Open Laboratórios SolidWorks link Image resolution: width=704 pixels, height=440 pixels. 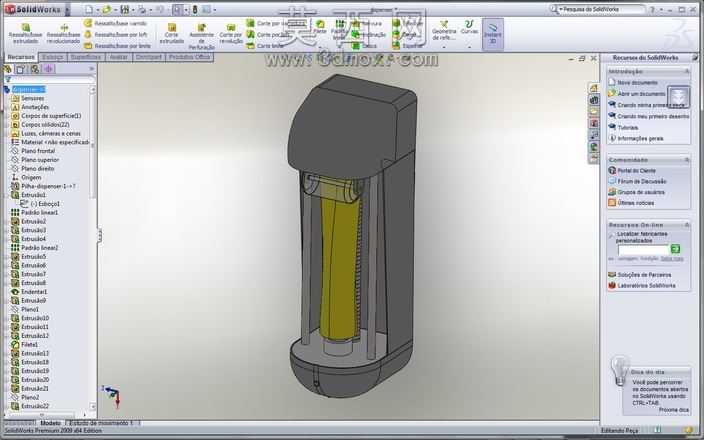(x=646, y=286)
